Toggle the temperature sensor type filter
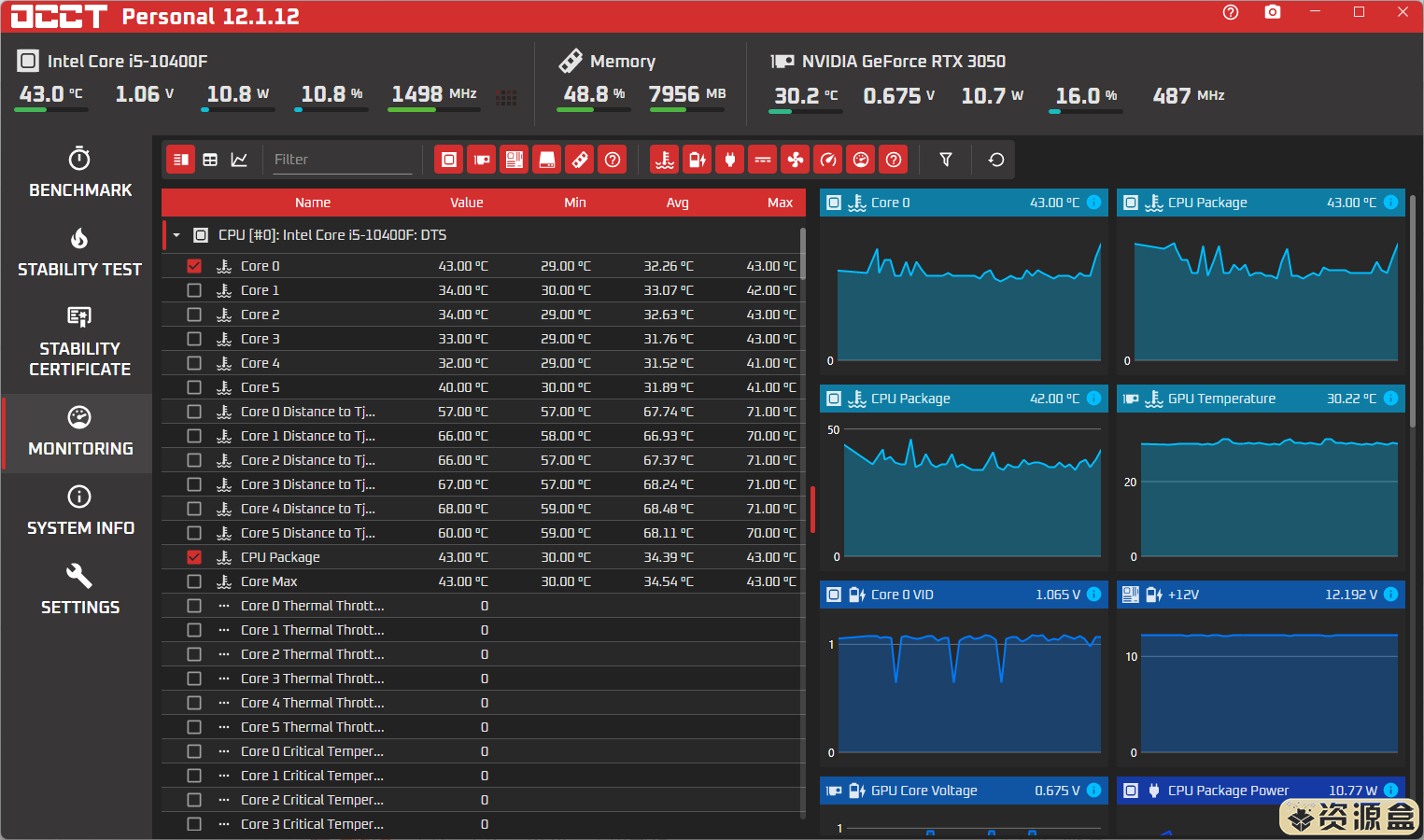This screenshot has height=840, width=1424. click(665, 160)
